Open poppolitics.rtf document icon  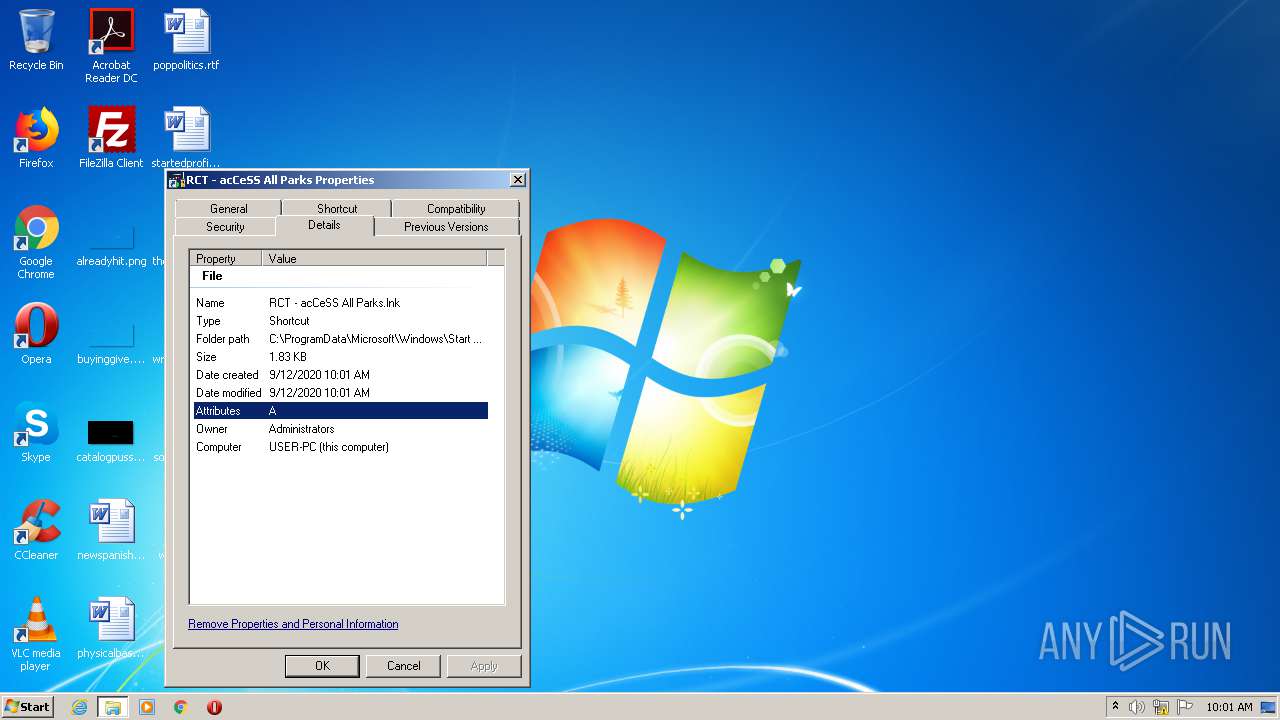point(186,40)
